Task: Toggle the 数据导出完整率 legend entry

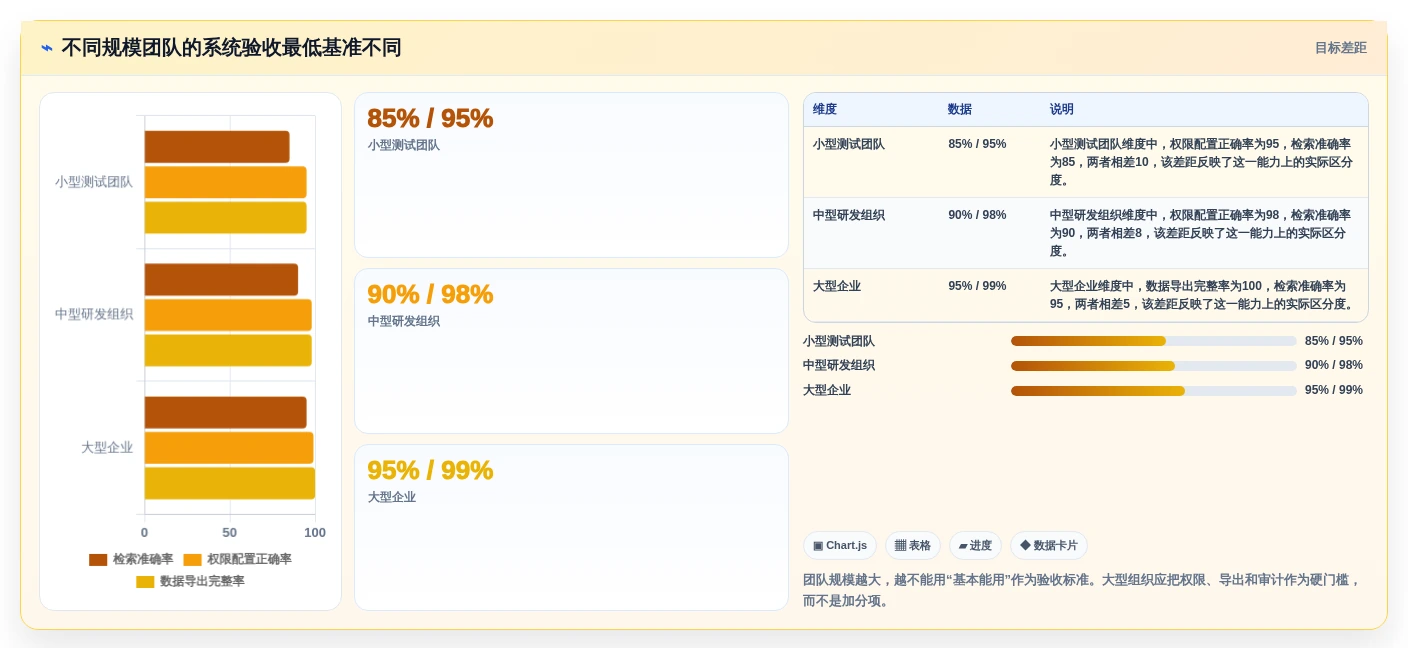Action: pyautogui.click(x=190, y=581)
